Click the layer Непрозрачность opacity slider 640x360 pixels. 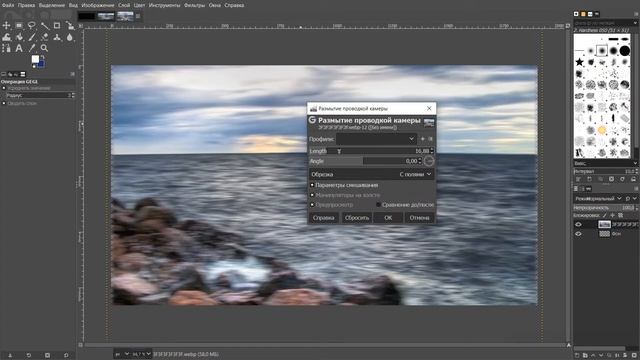pos(604,208)
